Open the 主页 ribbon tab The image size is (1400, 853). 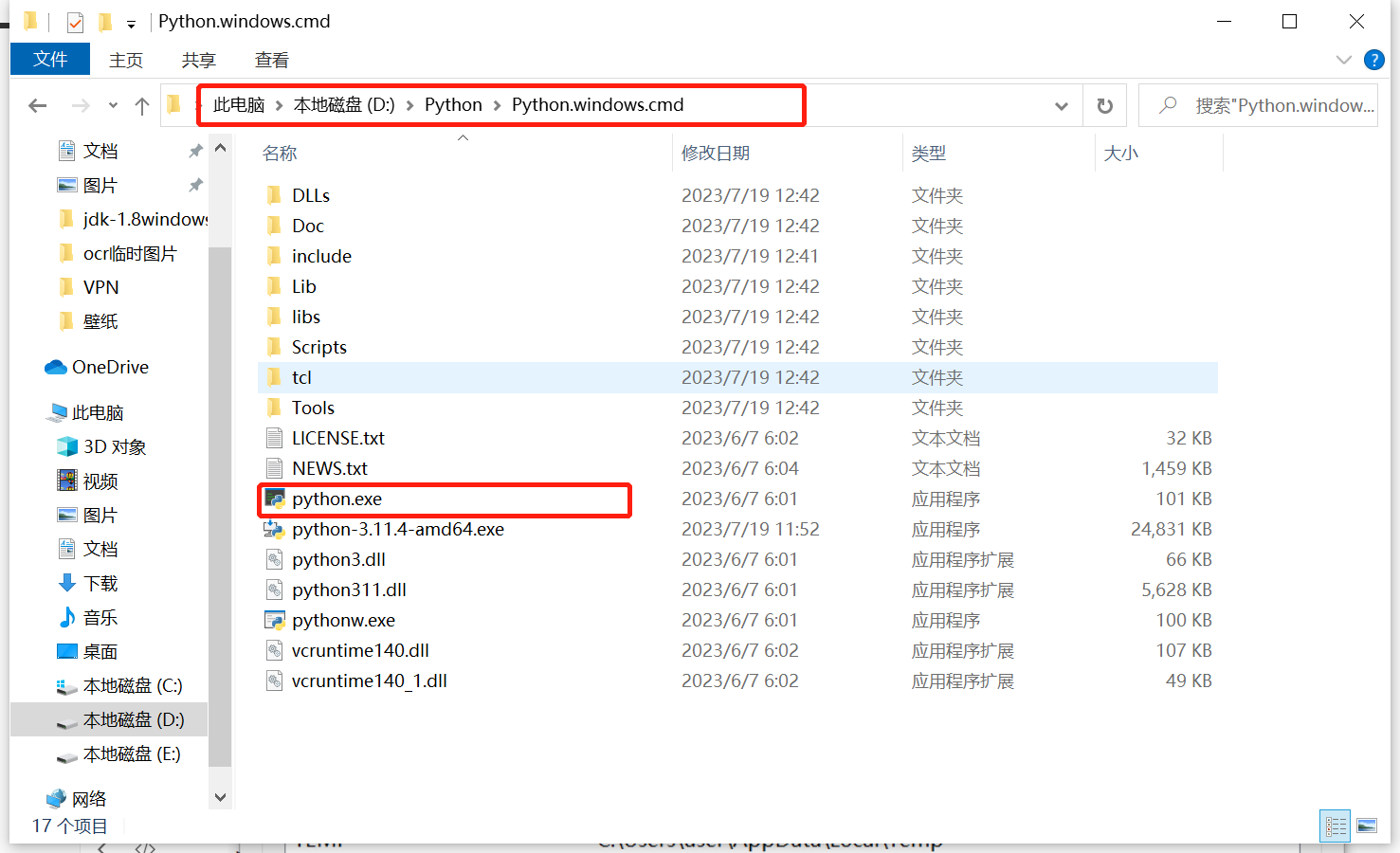pos(126,60)
